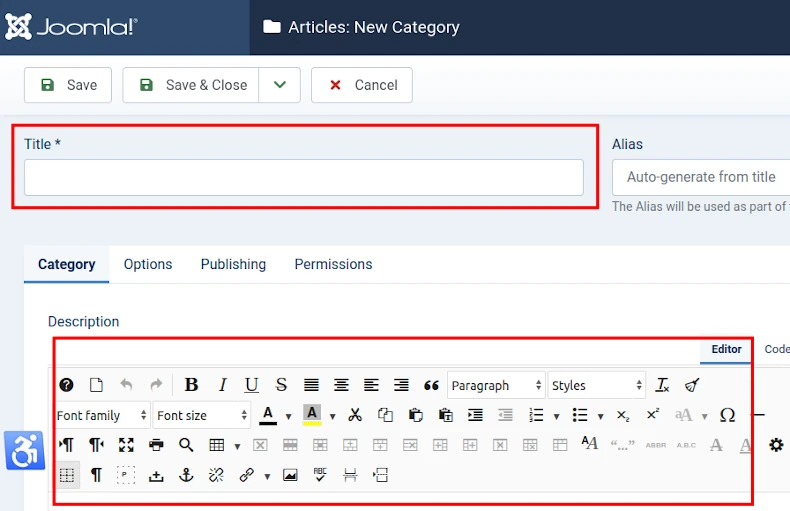
Task: Toggle italic formatting
Action: (x=222, y=385)
